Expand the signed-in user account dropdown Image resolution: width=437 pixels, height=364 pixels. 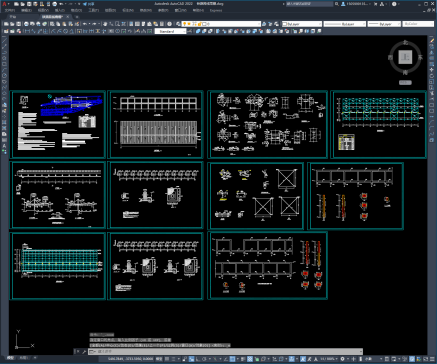click(x=356, y=4)
